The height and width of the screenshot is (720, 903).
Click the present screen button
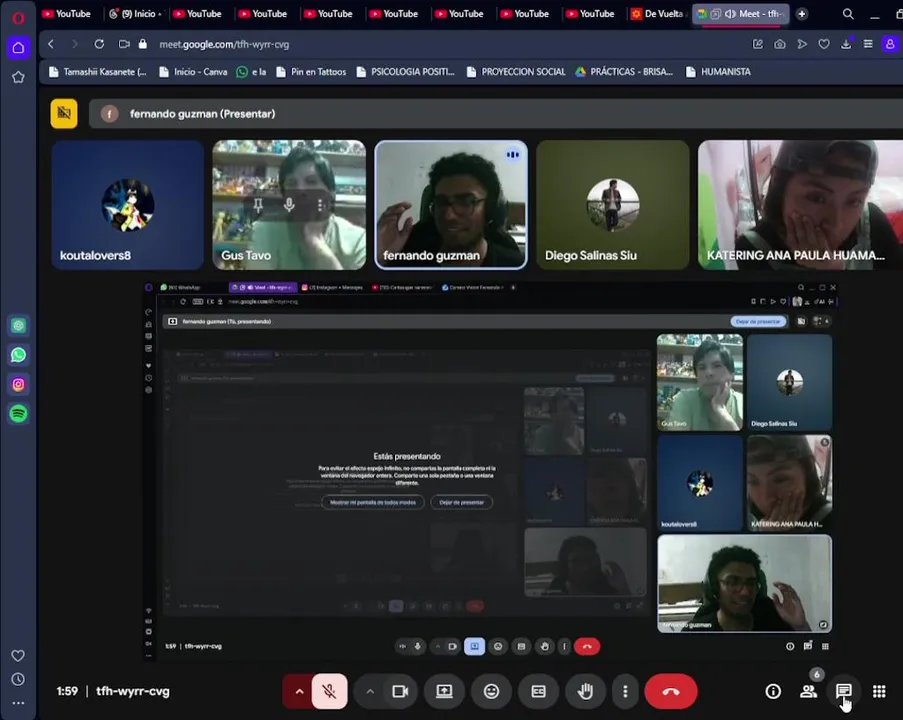tap(444, 691)
